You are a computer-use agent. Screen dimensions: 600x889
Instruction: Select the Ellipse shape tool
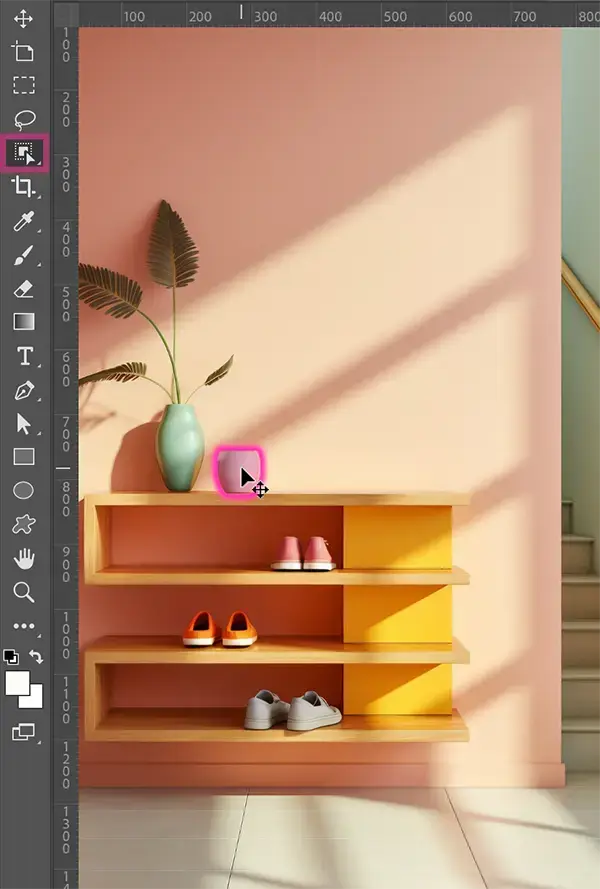pyautogui.click(x=23, y=490)
